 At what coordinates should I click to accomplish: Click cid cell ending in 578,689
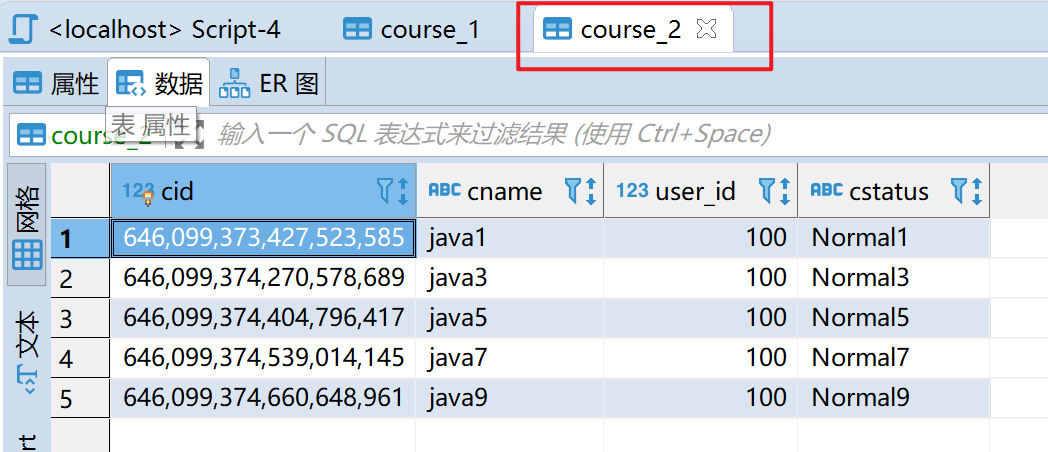tap(263, 278)
